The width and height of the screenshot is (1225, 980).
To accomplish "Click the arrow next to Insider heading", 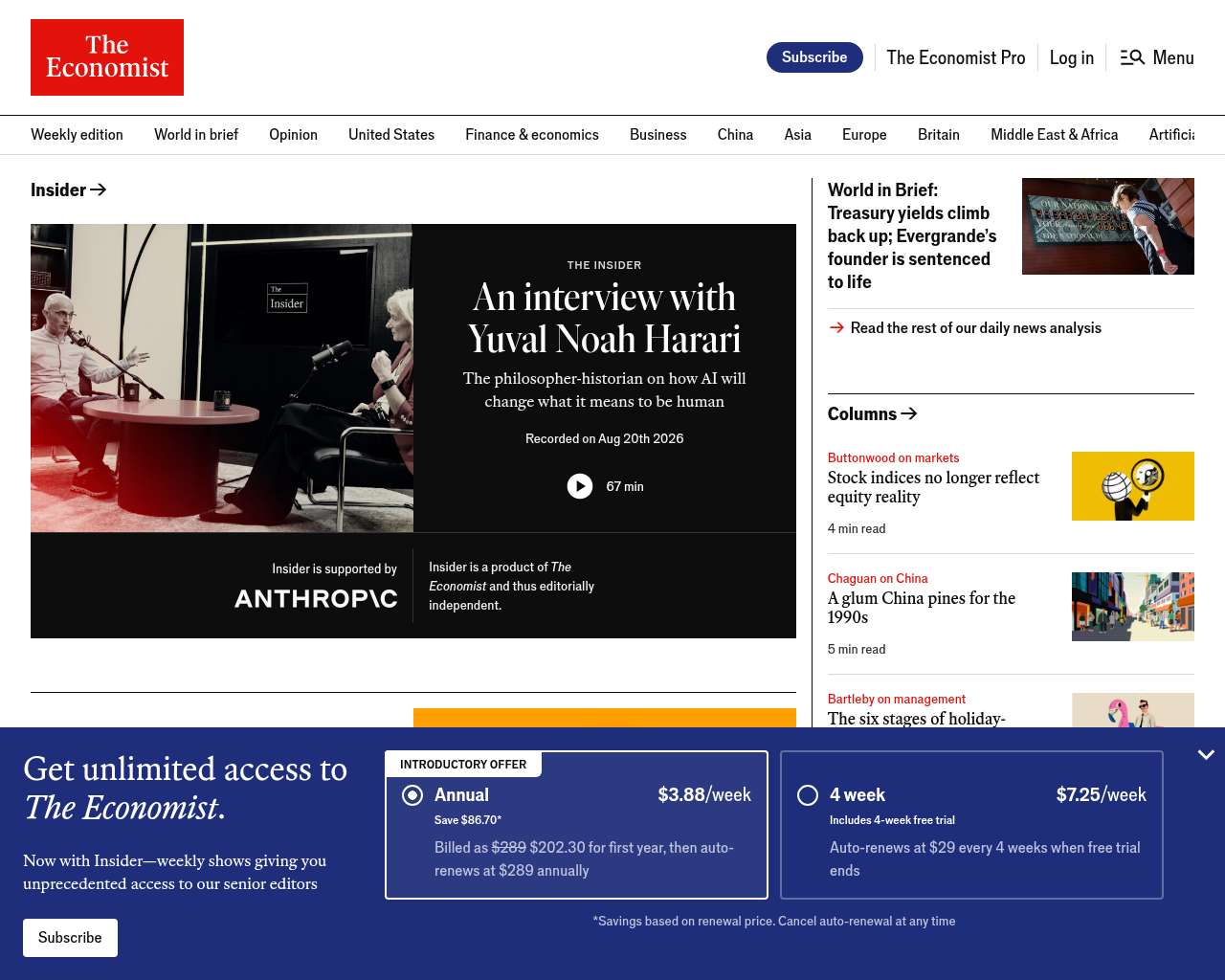I will tap(98, 189).
